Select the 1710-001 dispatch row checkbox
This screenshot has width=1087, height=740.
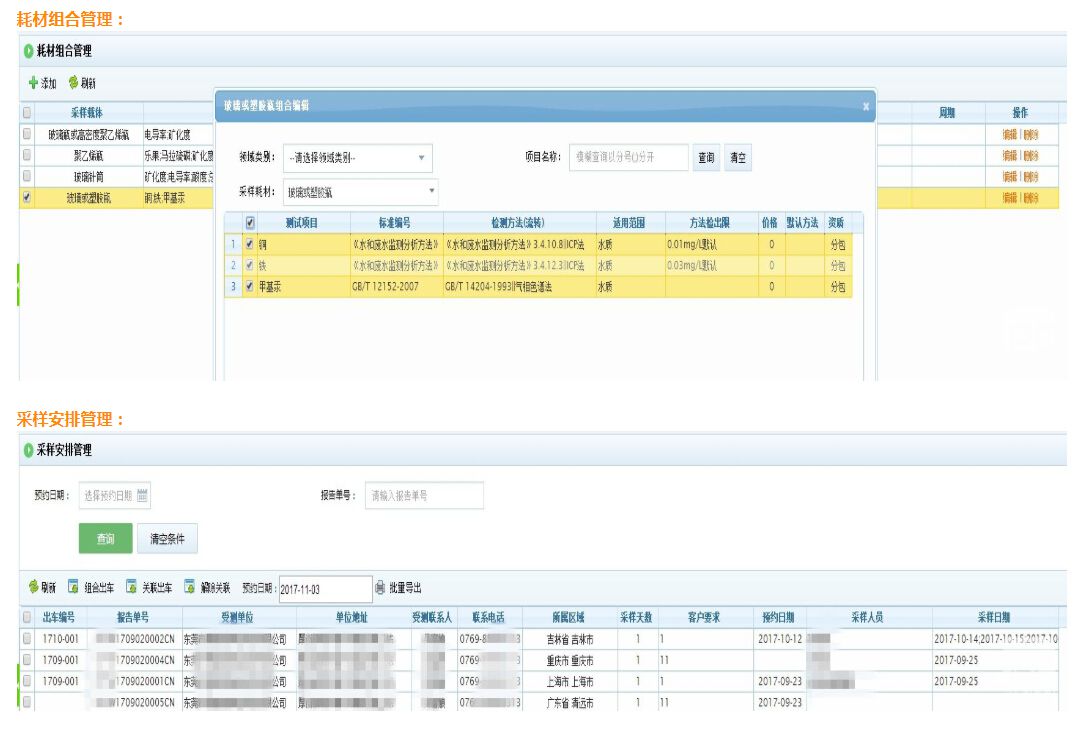pos(27,638)
